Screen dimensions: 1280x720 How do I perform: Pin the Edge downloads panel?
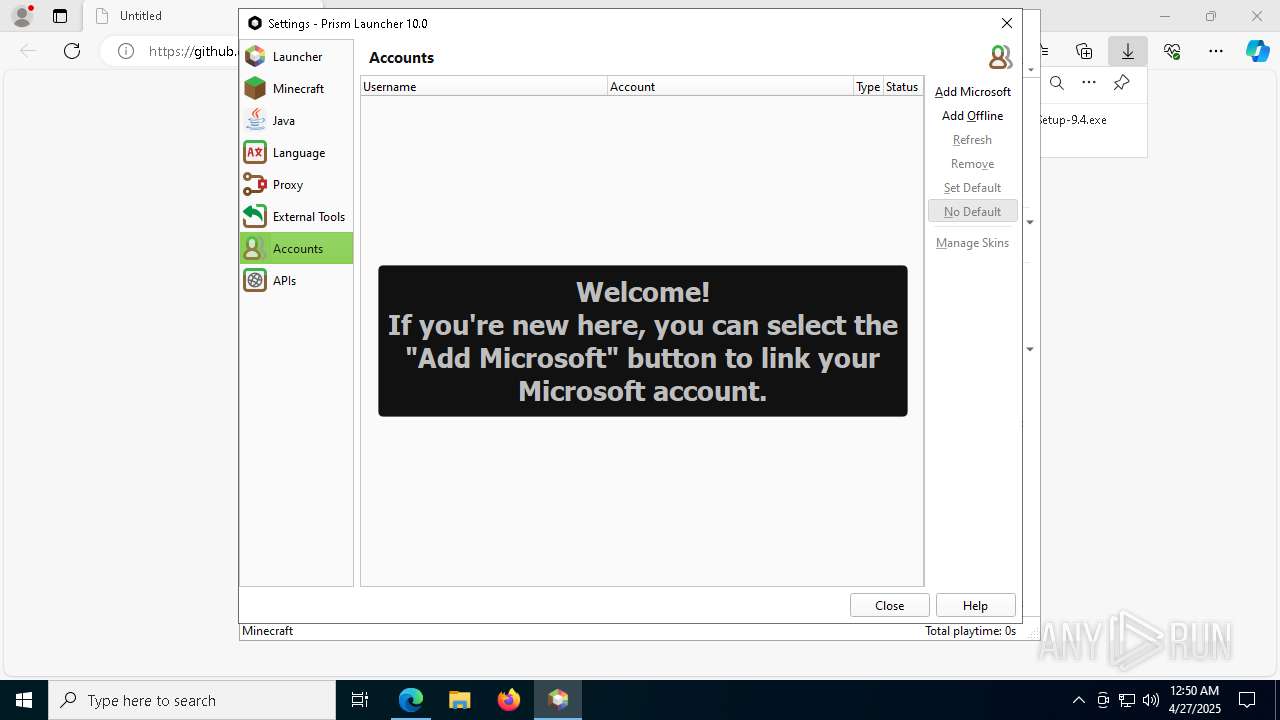click(x=1121, y=83)
